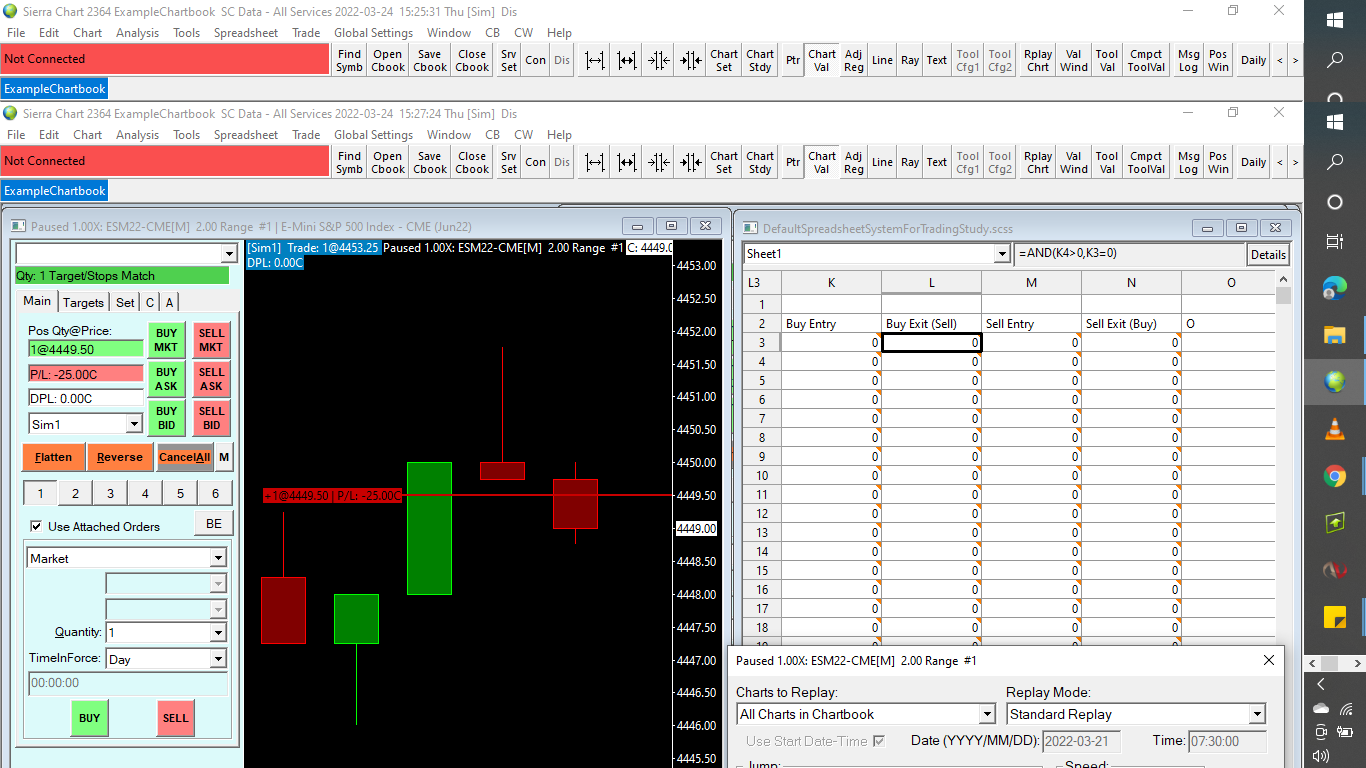Select column M header in the spreadsheet
The width and height of the screenshot is (1366, 768).
1031,283
